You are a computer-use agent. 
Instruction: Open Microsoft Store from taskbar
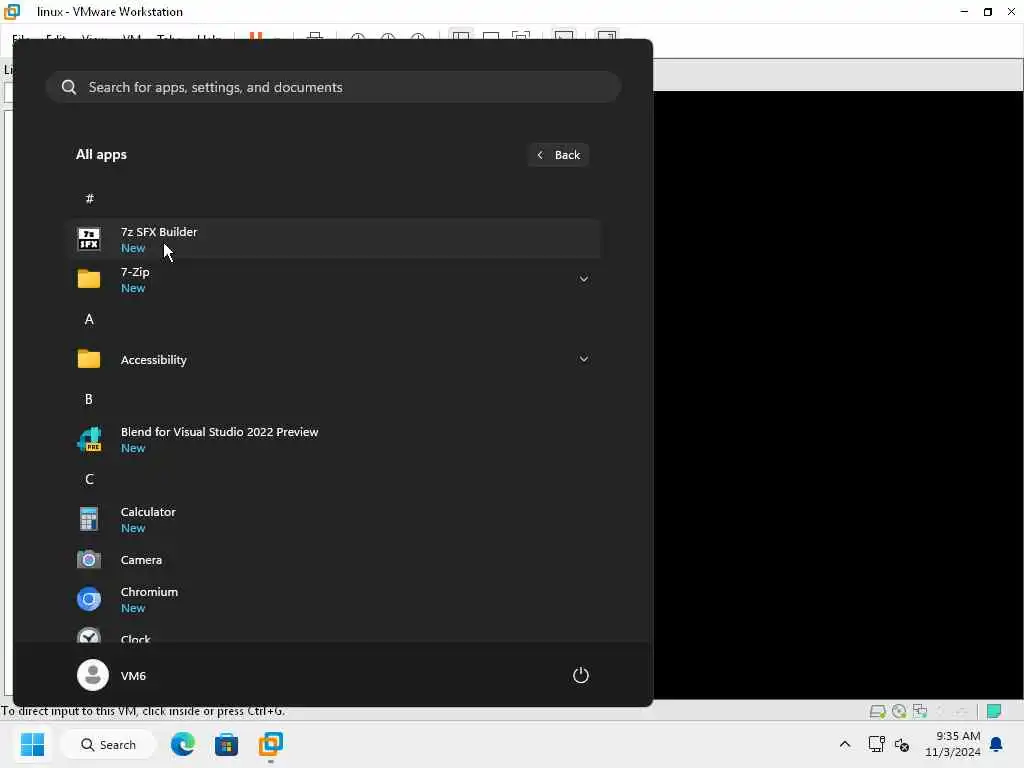[227, 744]
